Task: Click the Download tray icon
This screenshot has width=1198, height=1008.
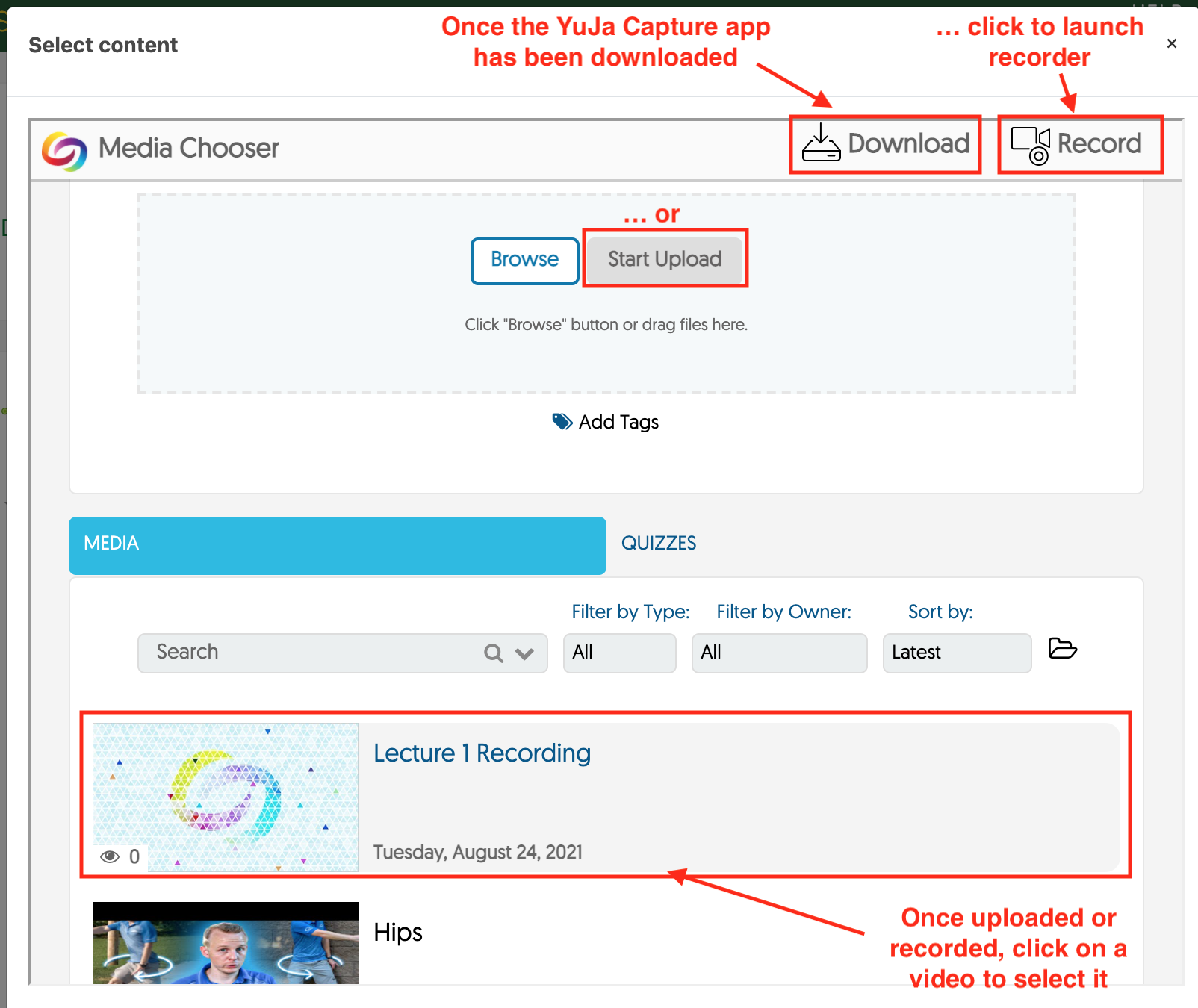Action: (821, 143)
